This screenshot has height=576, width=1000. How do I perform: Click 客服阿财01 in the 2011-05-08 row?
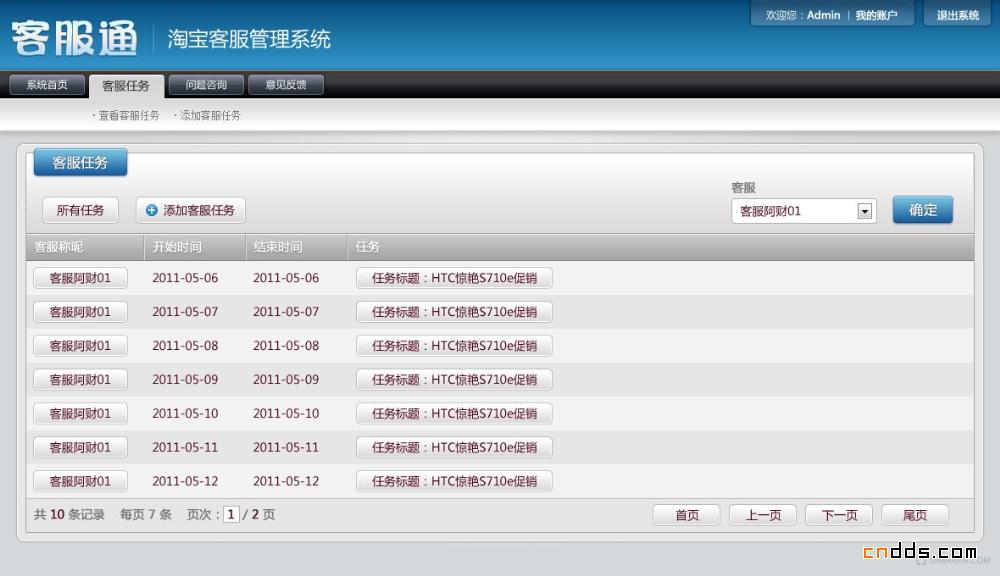click(80, 346)
